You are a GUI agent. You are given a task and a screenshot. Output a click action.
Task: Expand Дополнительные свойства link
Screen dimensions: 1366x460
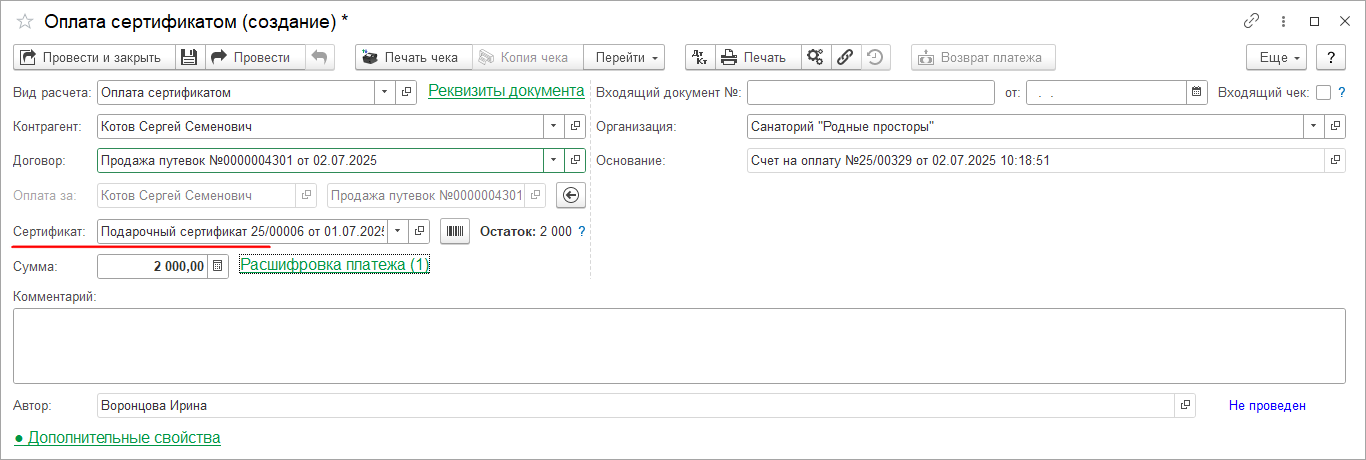(117, 438)
